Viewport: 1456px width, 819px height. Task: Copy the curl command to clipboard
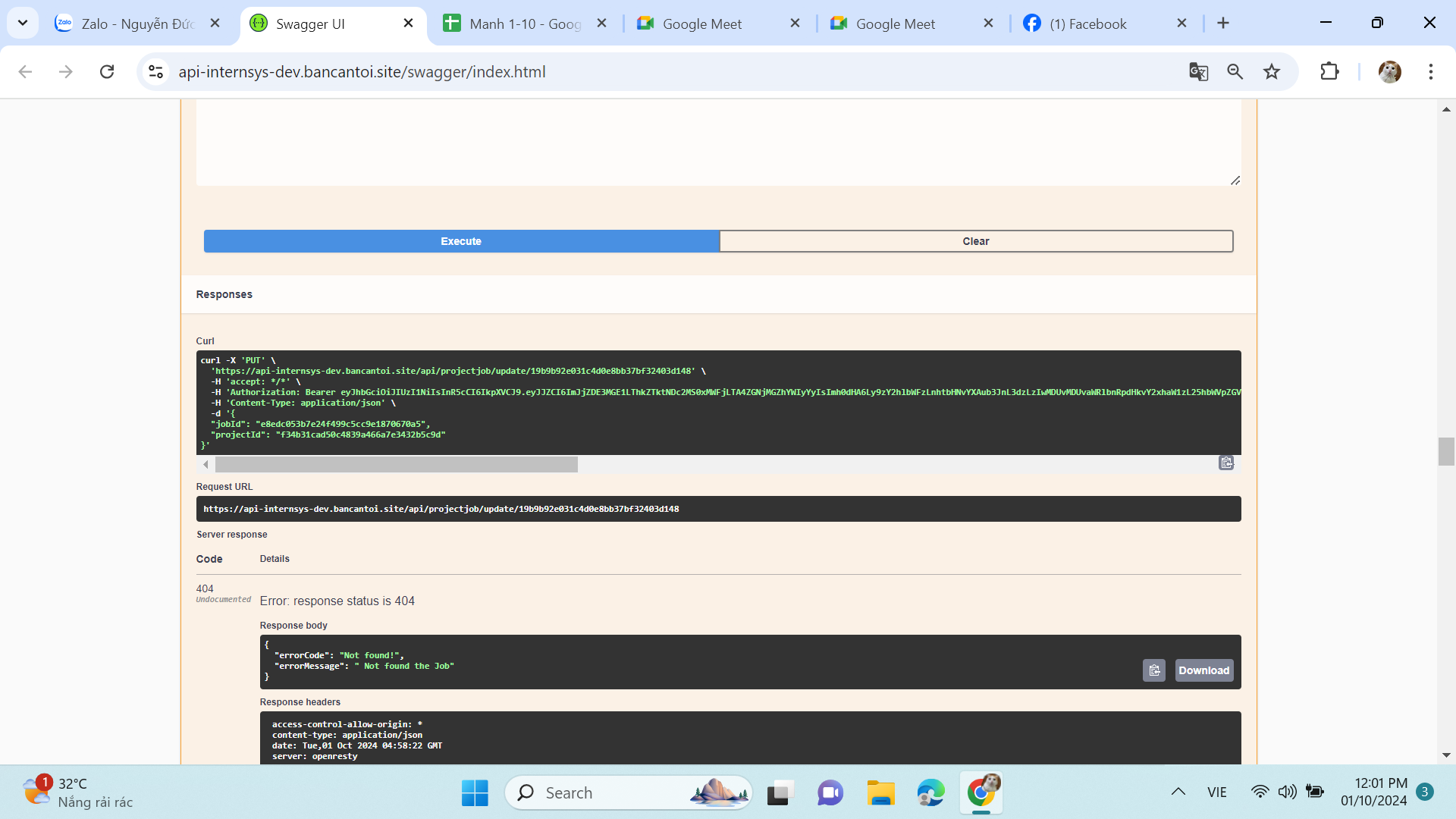pyautogui.click(x=1226, y=463)
